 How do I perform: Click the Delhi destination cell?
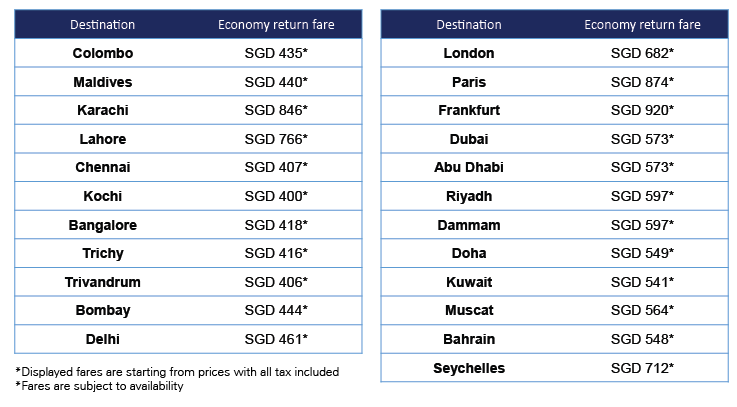click(102, 339)
